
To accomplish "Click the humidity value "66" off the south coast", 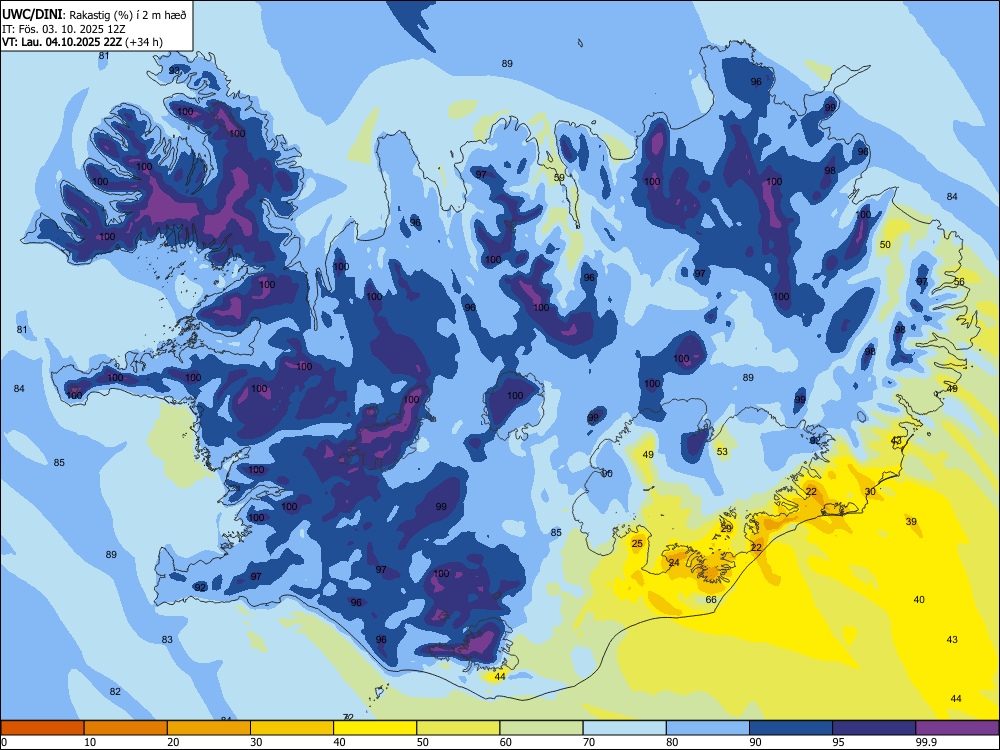I will 711,599.
